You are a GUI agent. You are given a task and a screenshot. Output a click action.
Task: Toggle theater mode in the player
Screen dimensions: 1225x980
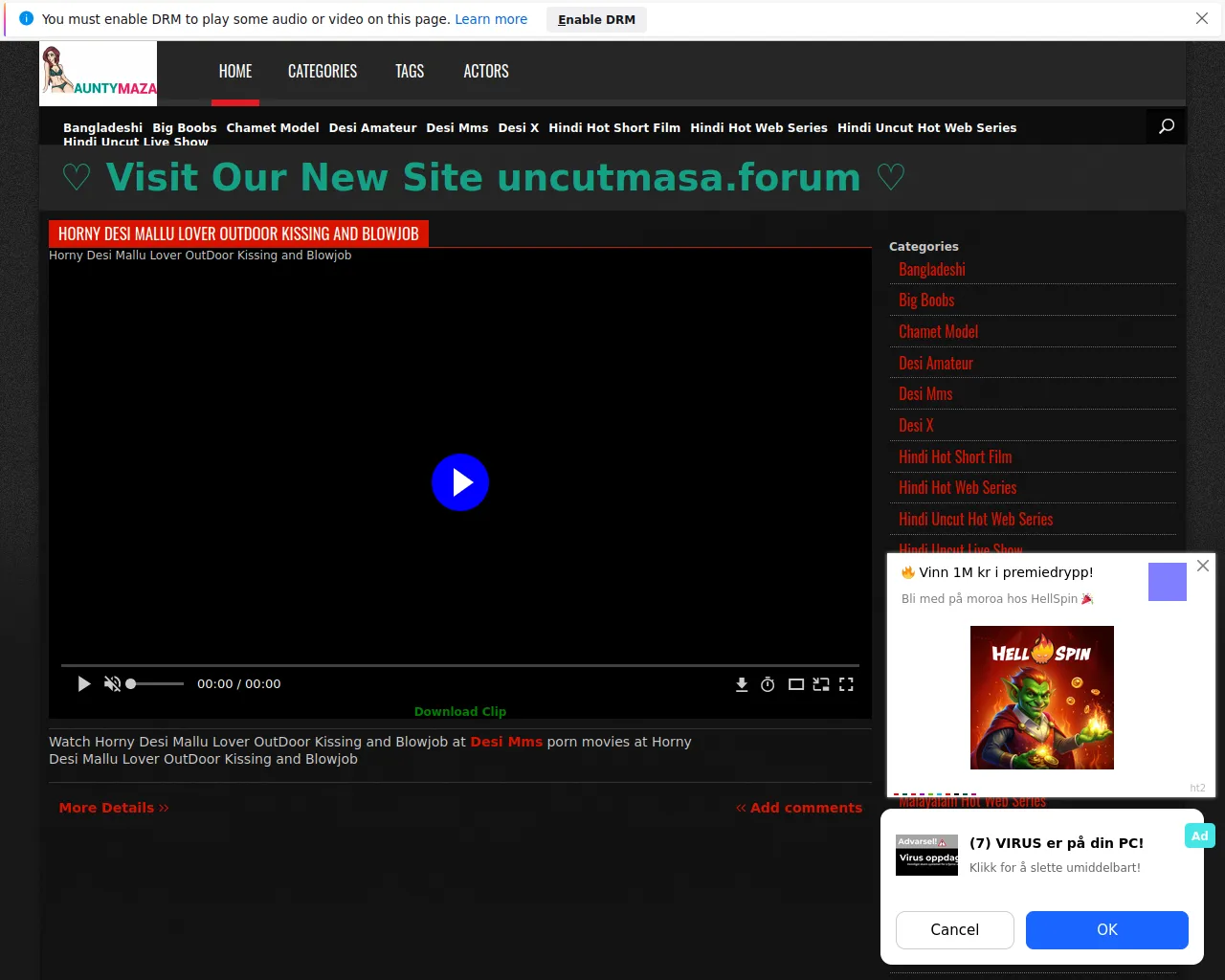[x=795, y=684]
